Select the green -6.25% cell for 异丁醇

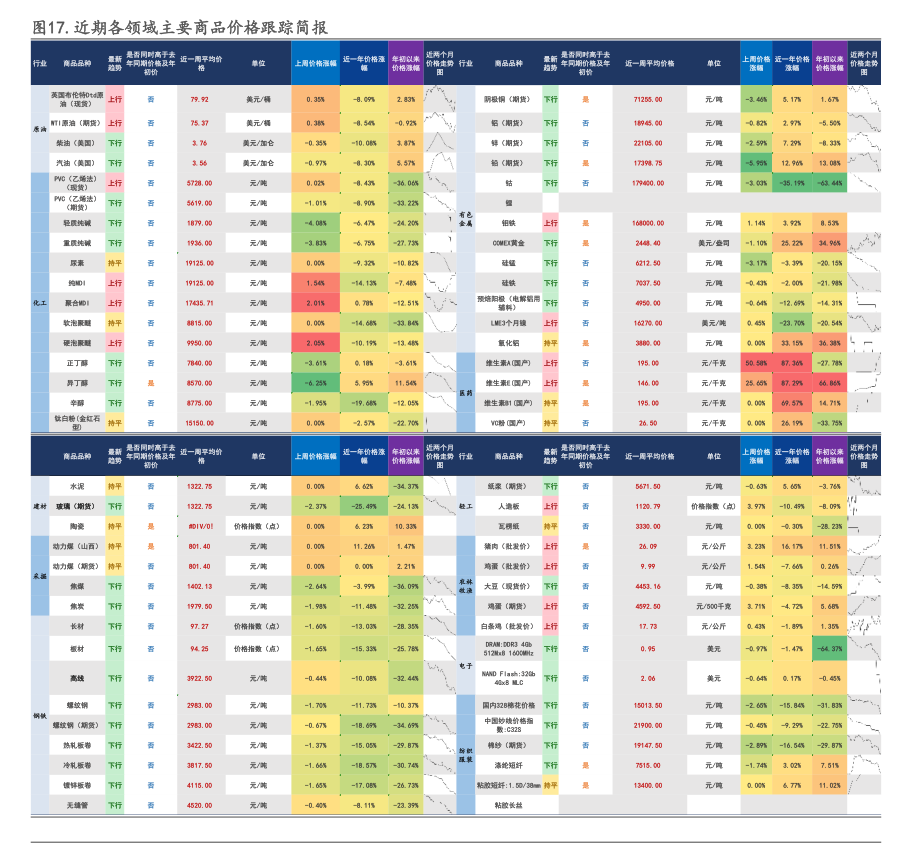(315, 383)
